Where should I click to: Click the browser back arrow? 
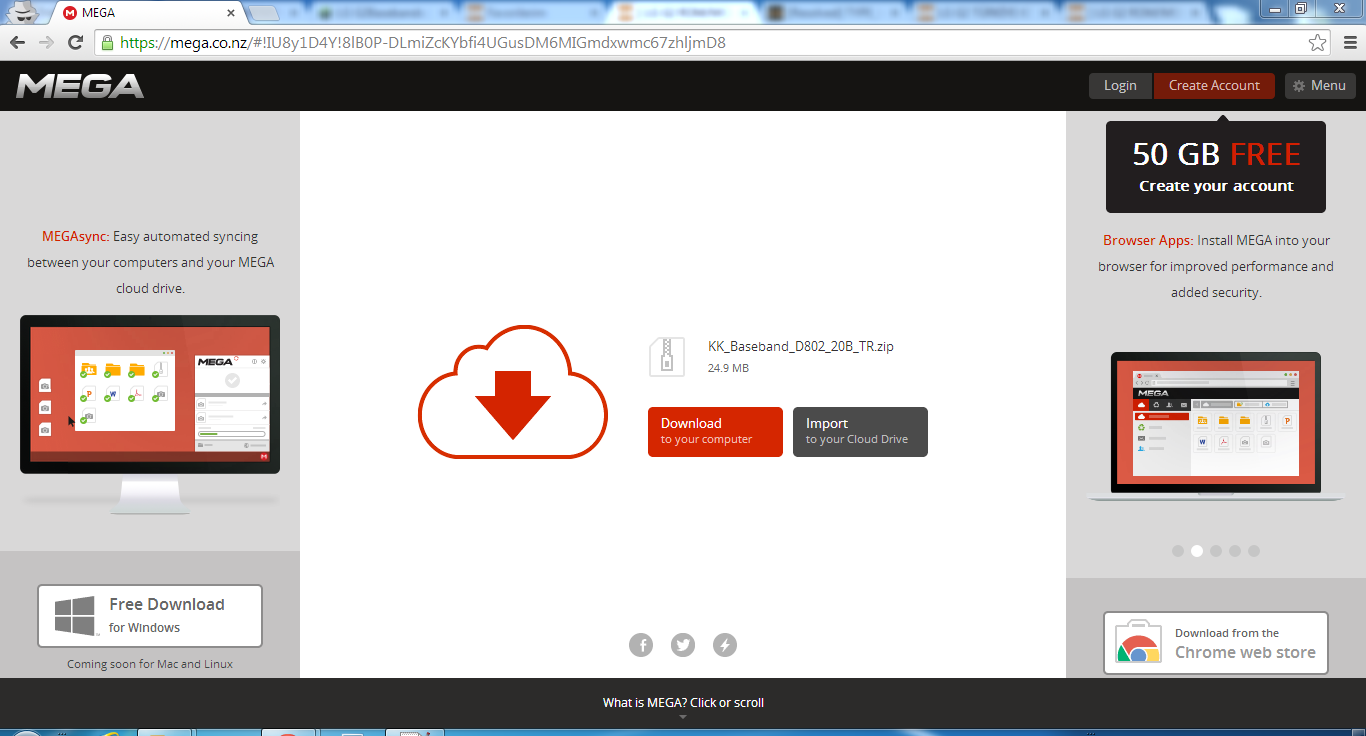(17, 43)
